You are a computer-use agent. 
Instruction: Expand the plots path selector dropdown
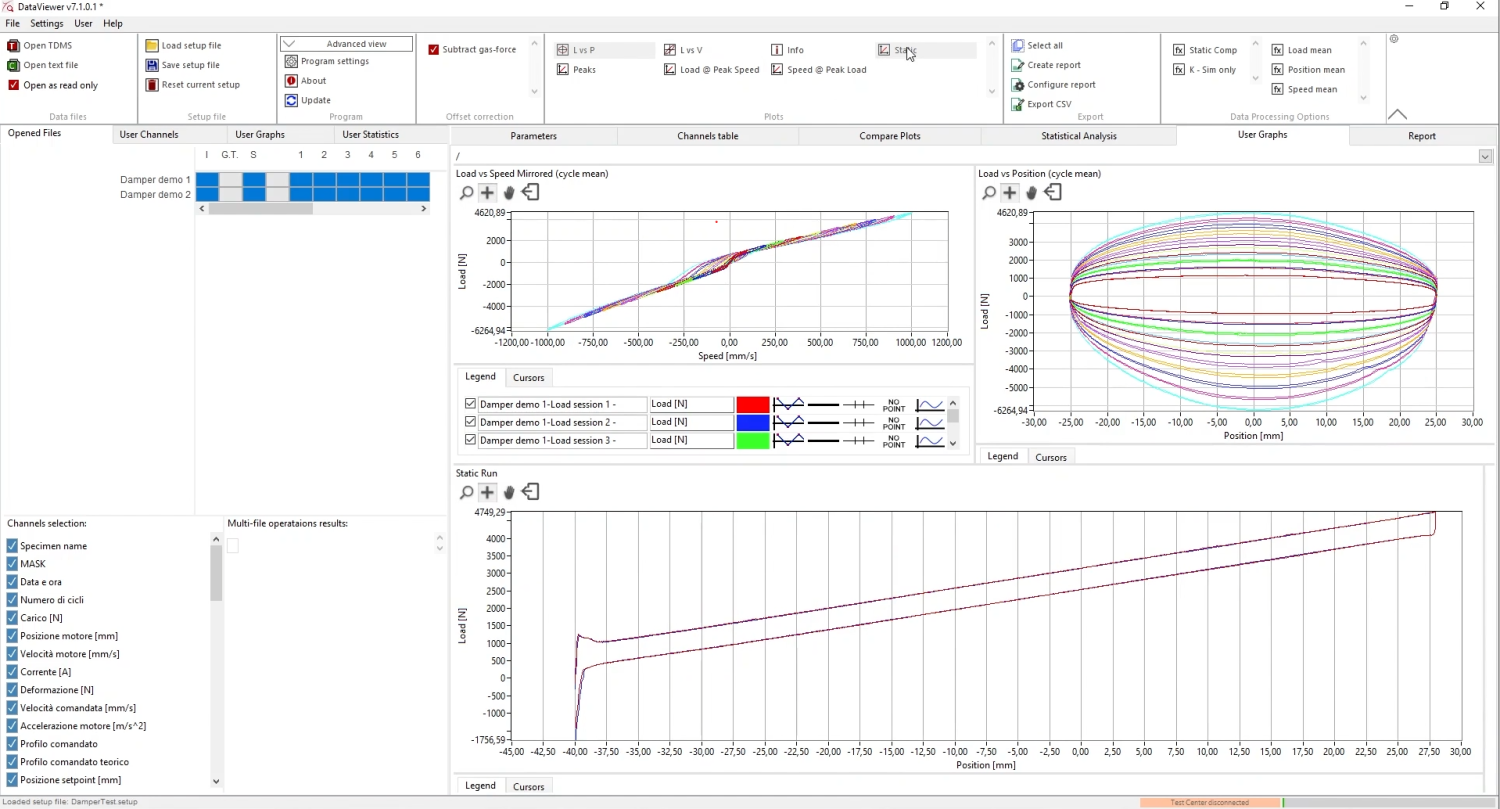[x=1484, y=156]
